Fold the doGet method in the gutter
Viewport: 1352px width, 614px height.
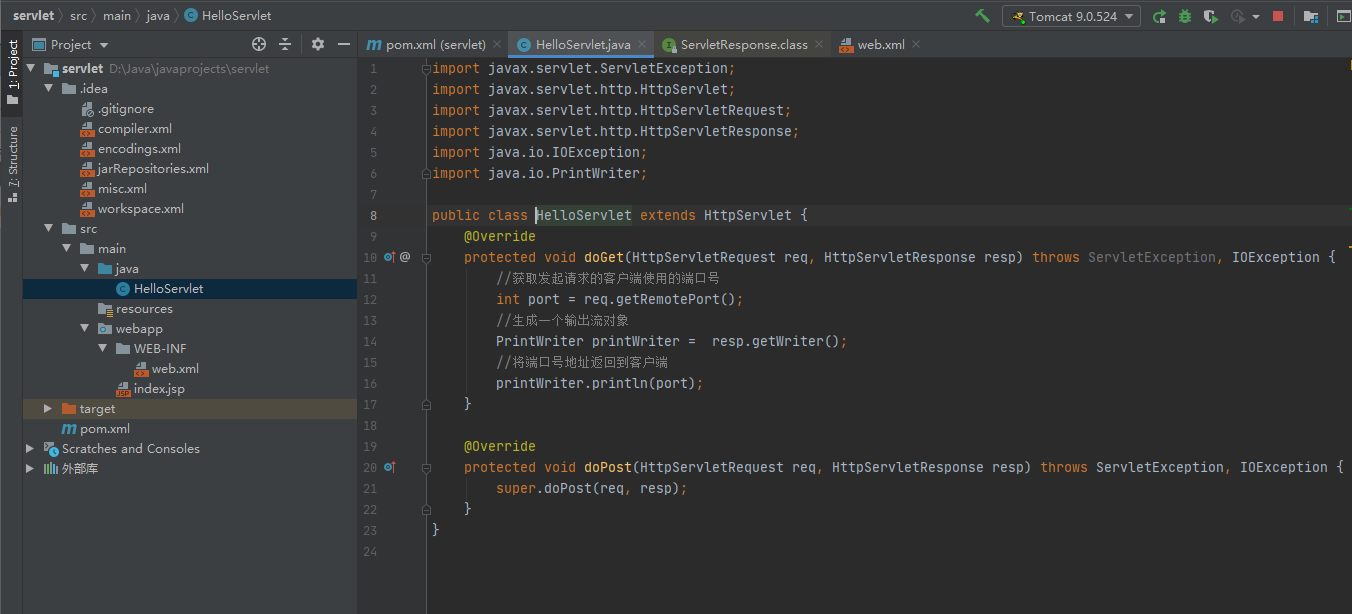(426, 257)
